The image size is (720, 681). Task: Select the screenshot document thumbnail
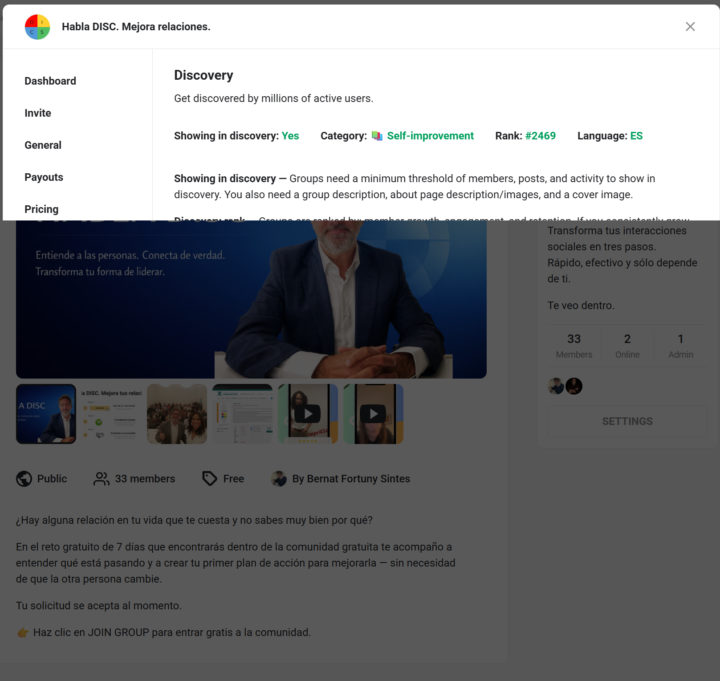242,414
